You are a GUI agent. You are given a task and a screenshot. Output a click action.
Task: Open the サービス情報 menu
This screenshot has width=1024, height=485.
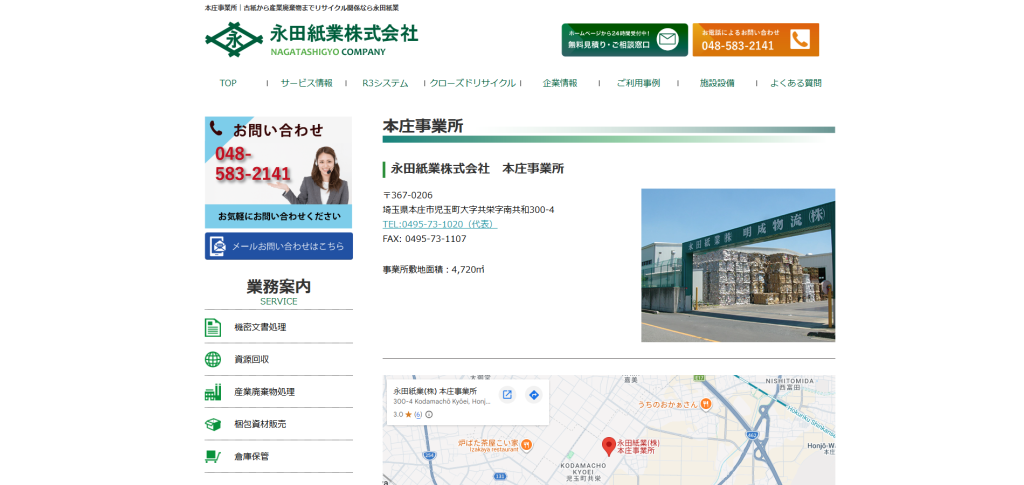coord(306,83)
